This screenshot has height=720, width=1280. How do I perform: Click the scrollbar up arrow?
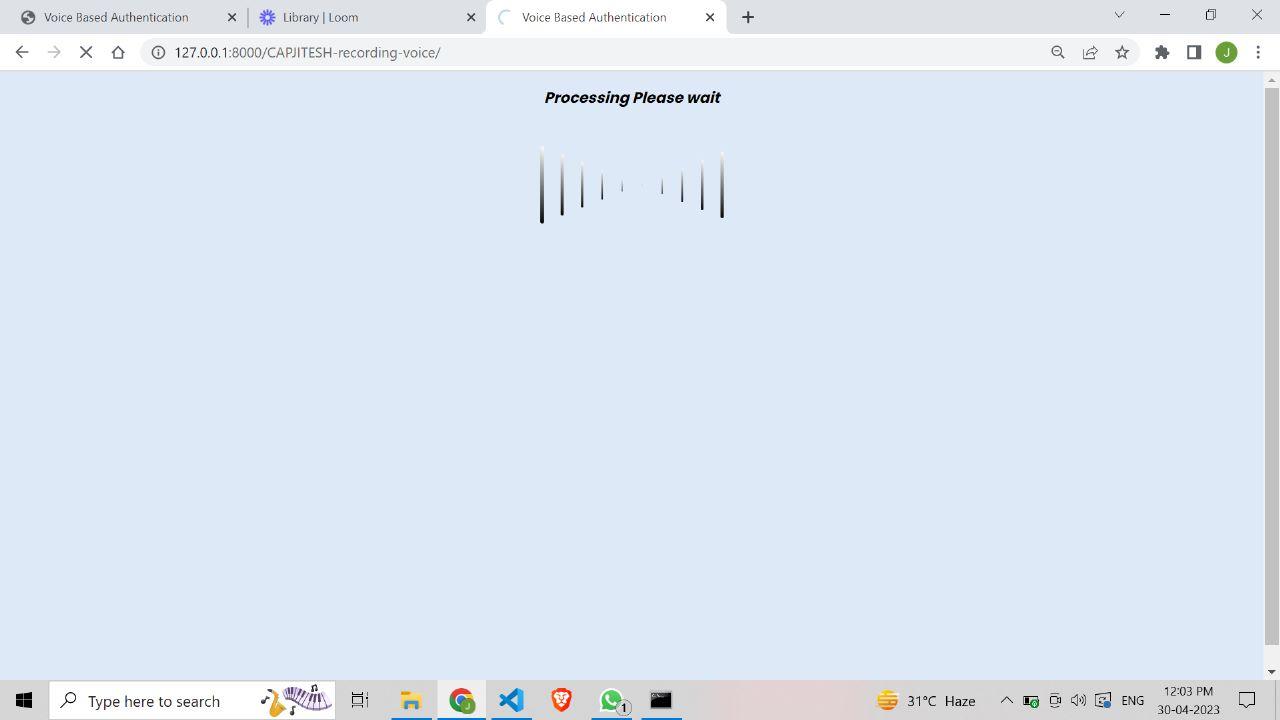[1272, 79]
